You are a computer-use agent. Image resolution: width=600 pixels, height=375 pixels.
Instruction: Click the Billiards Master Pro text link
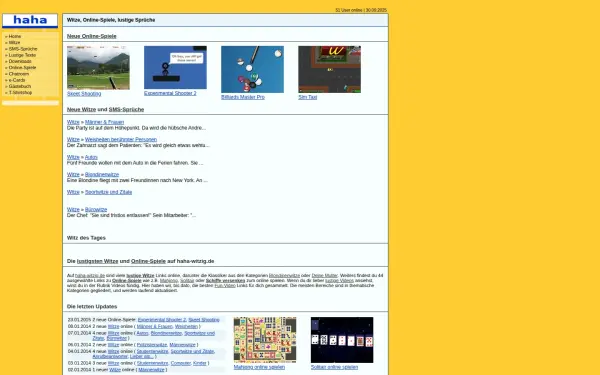(243, 97)
